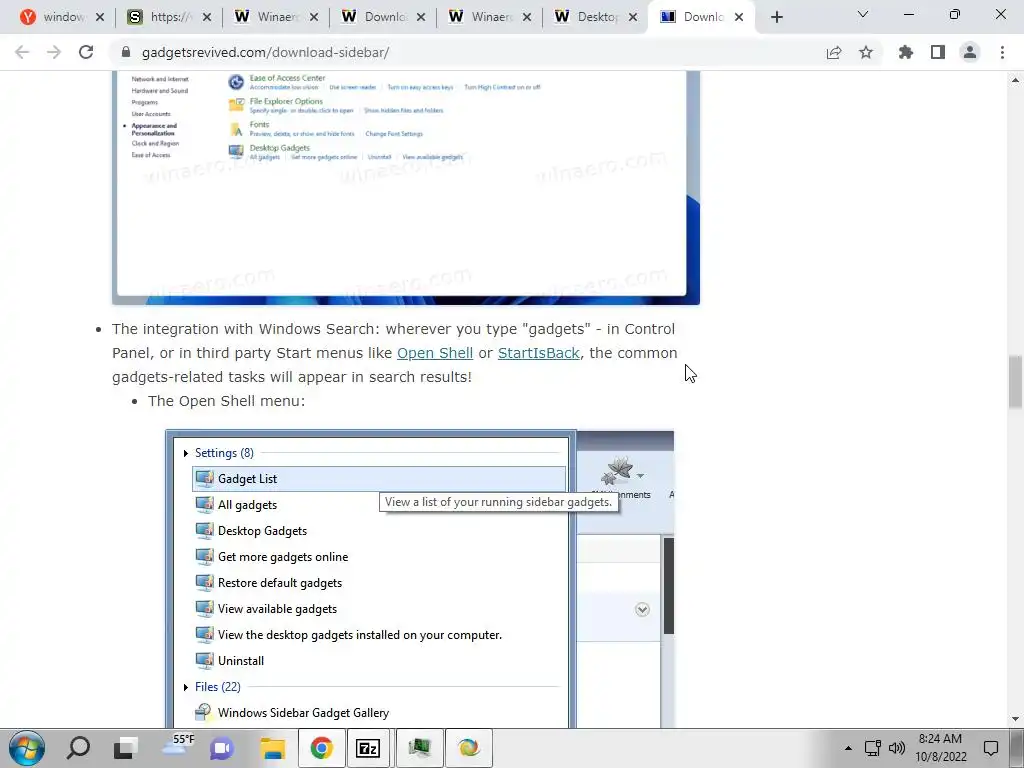This screenshot has width=1024, height=768.
Task: Open 7-Zip from the taskbar
Action: [x=368, y=748]
